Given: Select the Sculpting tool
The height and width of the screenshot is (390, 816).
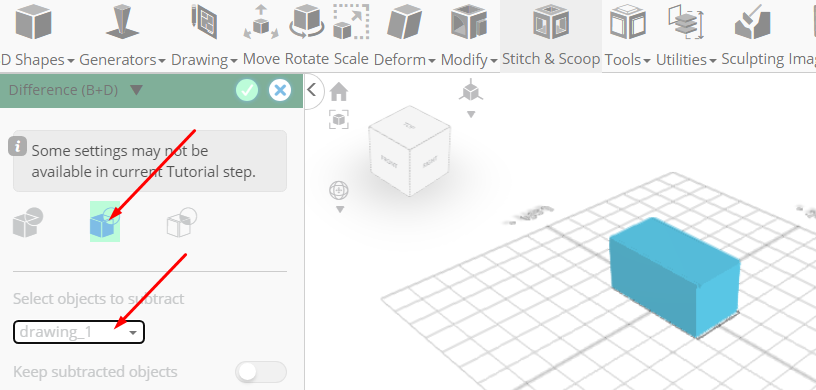Looking at the screenshot, I should click(x=753, y=36).
